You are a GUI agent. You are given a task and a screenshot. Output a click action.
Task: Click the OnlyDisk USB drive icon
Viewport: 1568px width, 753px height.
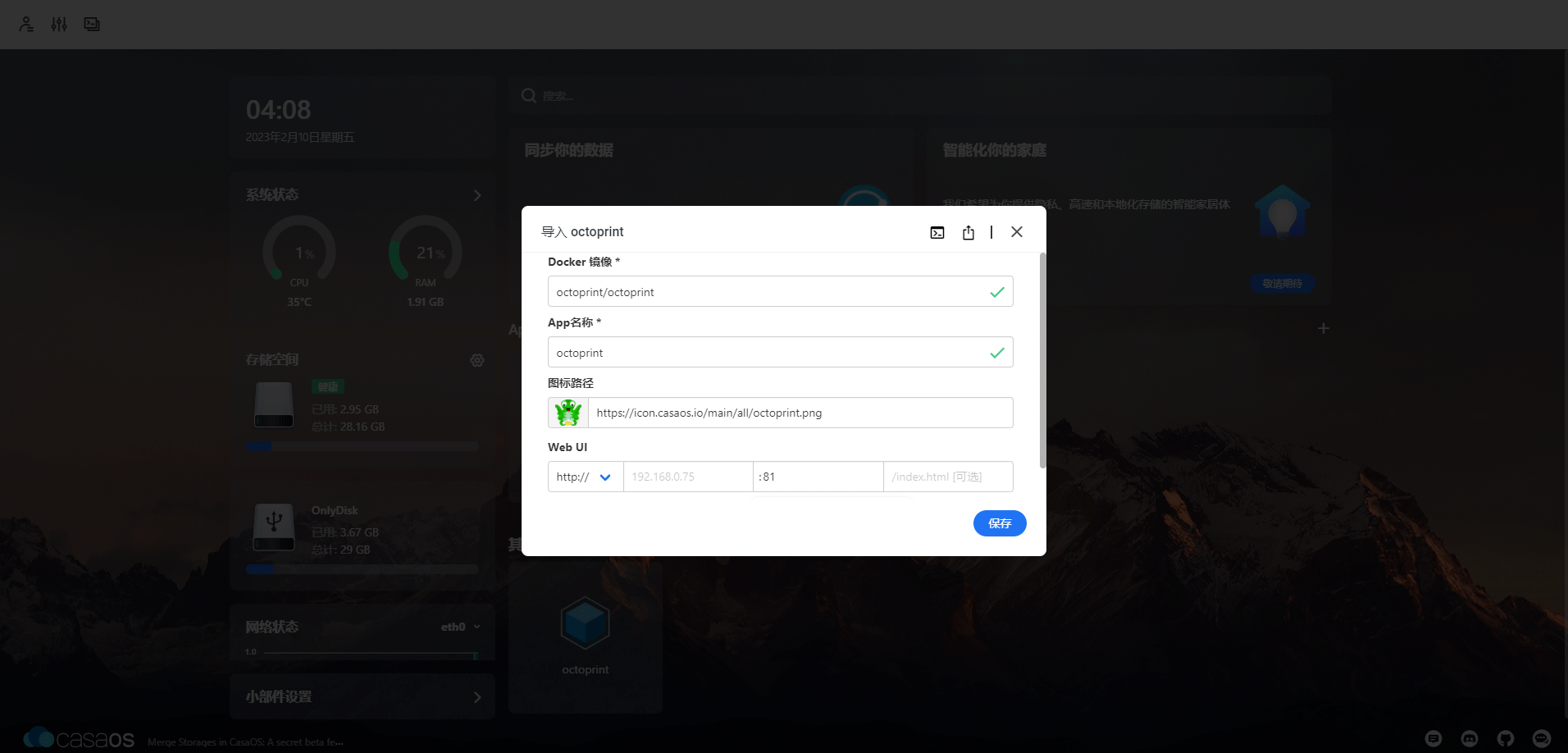274,527
